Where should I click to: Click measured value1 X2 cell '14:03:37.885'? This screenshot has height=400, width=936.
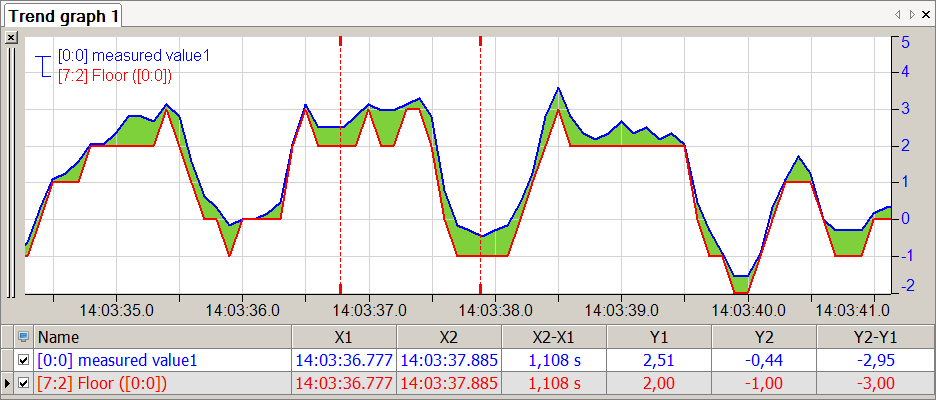(449, 360)
